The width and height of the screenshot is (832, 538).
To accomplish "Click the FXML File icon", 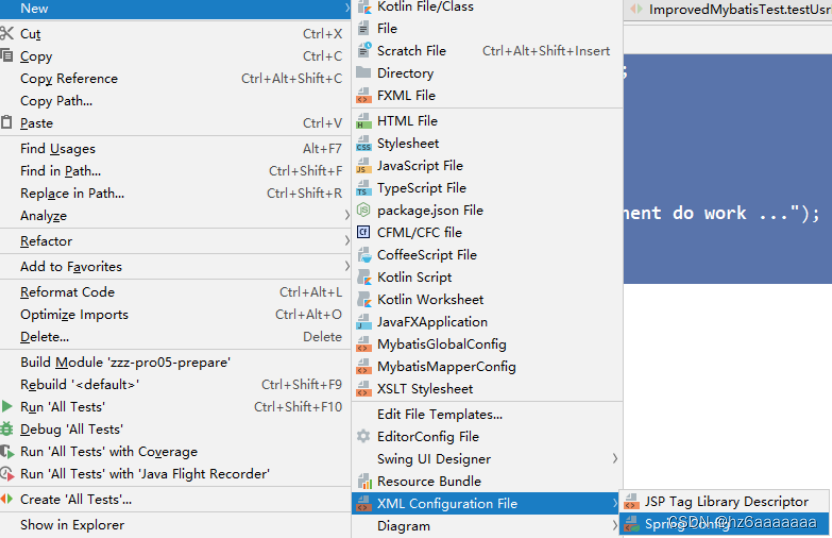I will coord(364,96).
